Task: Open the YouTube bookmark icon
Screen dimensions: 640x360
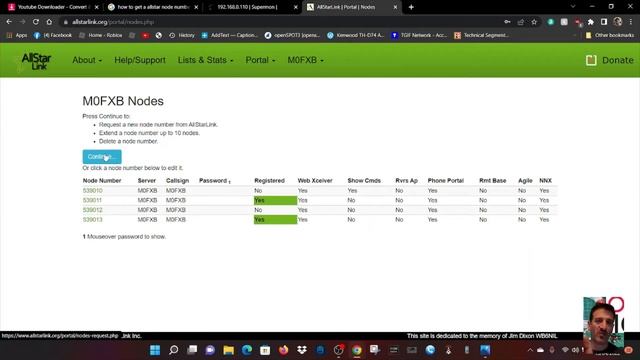Action: point(145,36)
